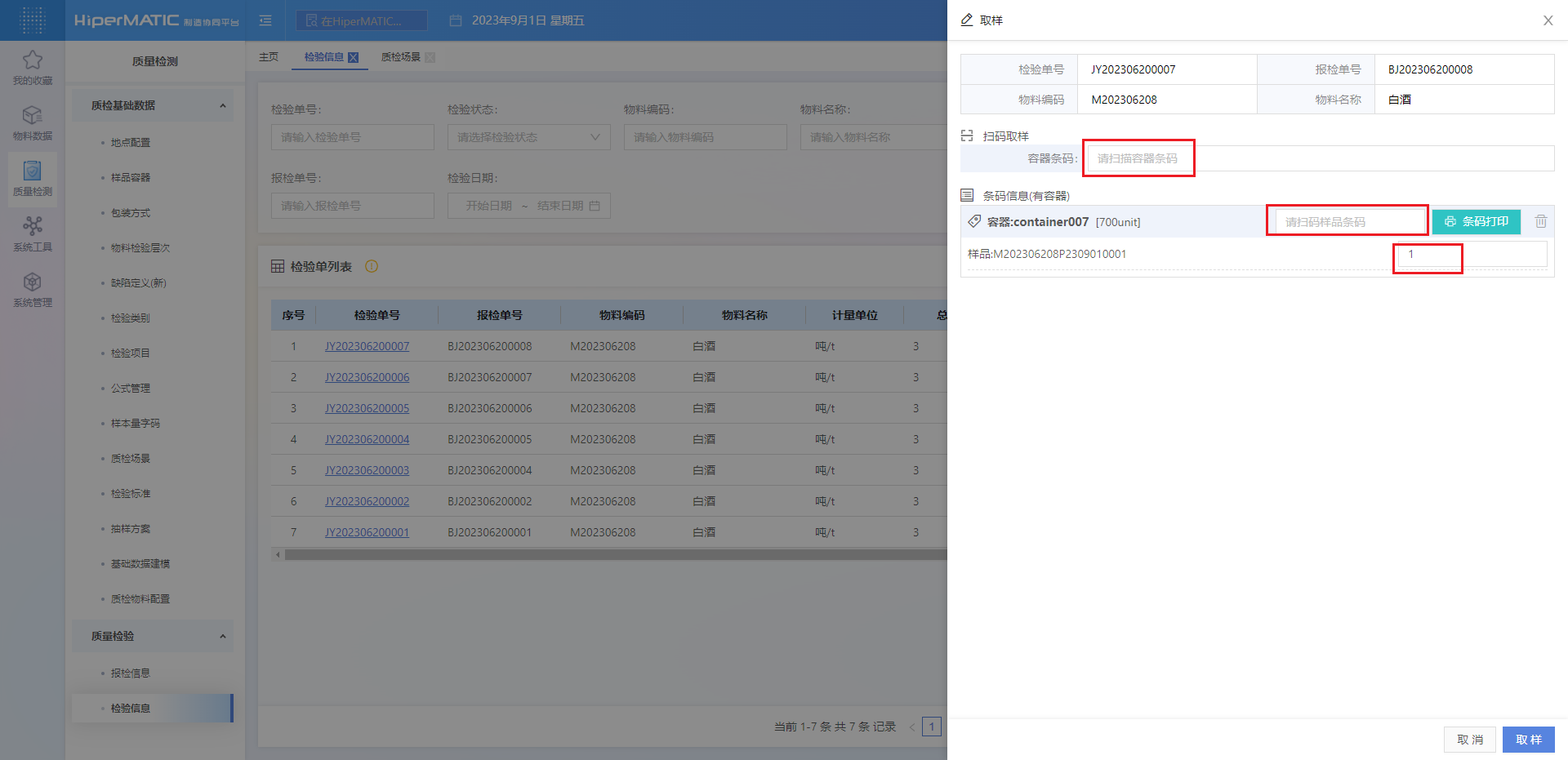
Task: Open 抽样方案 menu item
Action: click(131, 528)
